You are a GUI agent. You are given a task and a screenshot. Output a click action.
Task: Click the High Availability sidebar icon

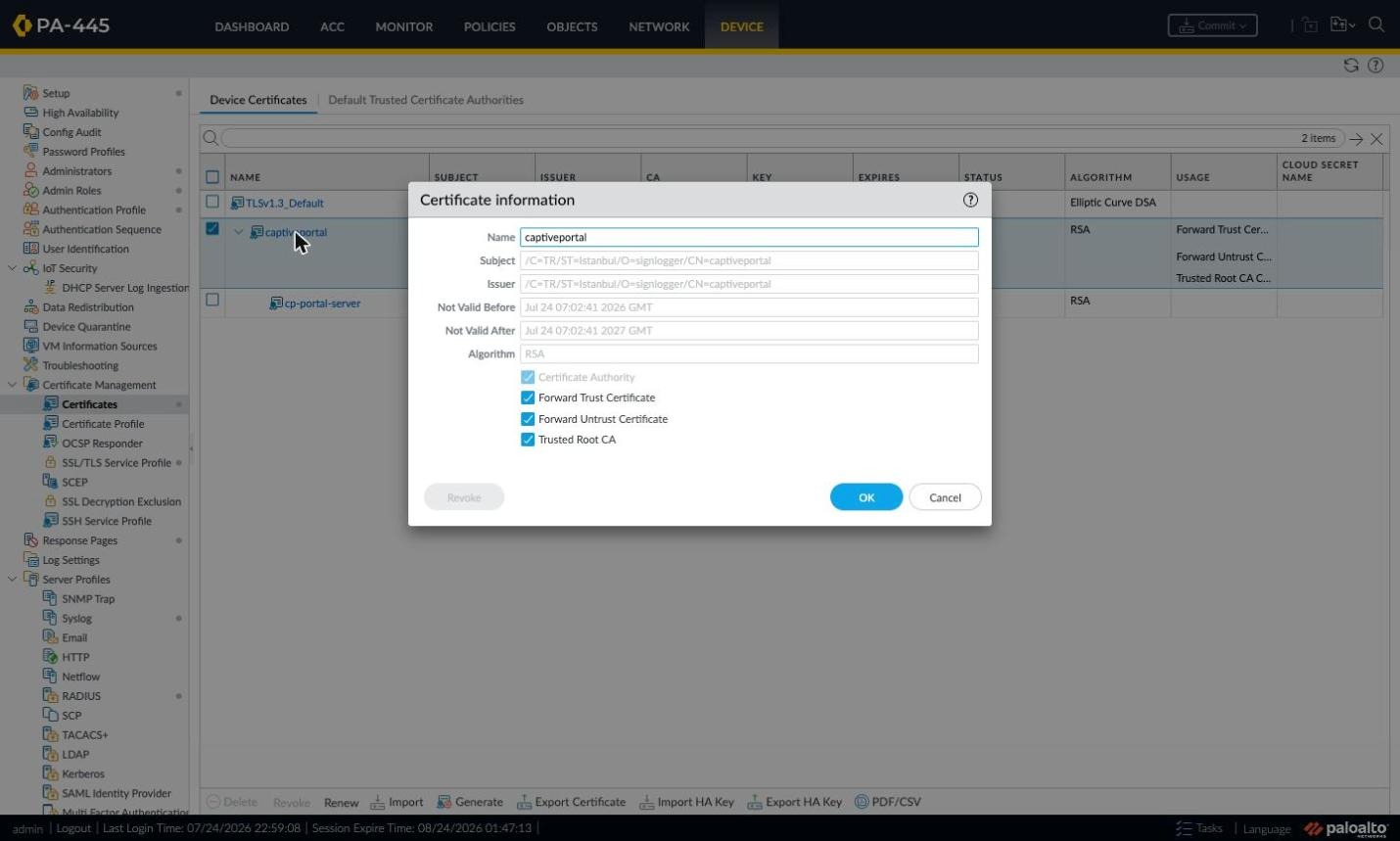(30, 113)
